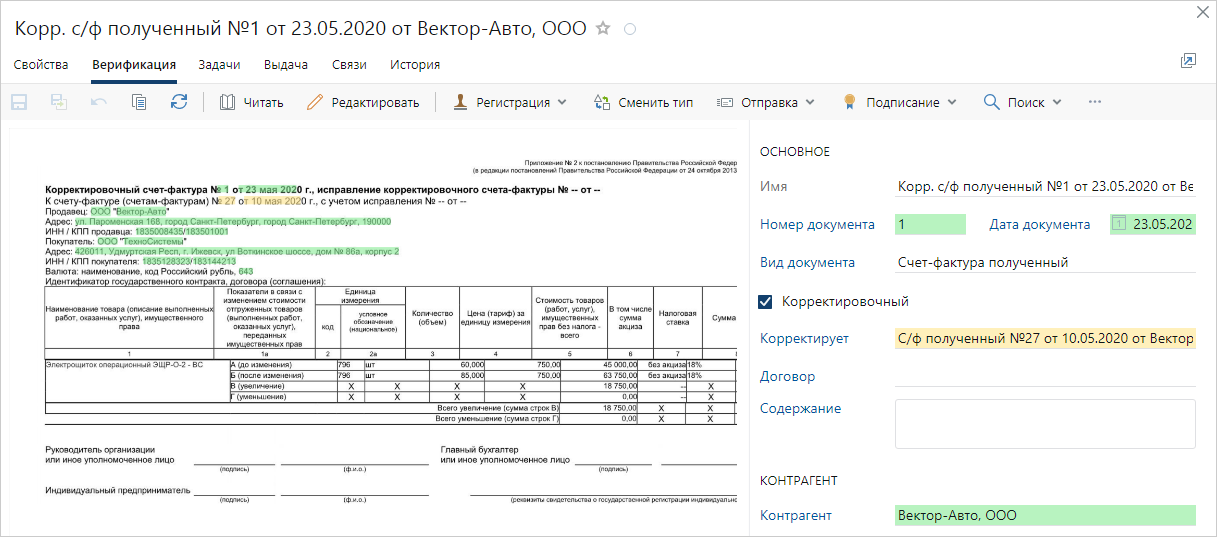
Task: Open the more actions ellipsis menu
Action: pyautogui.click(x=1095, y=102)
